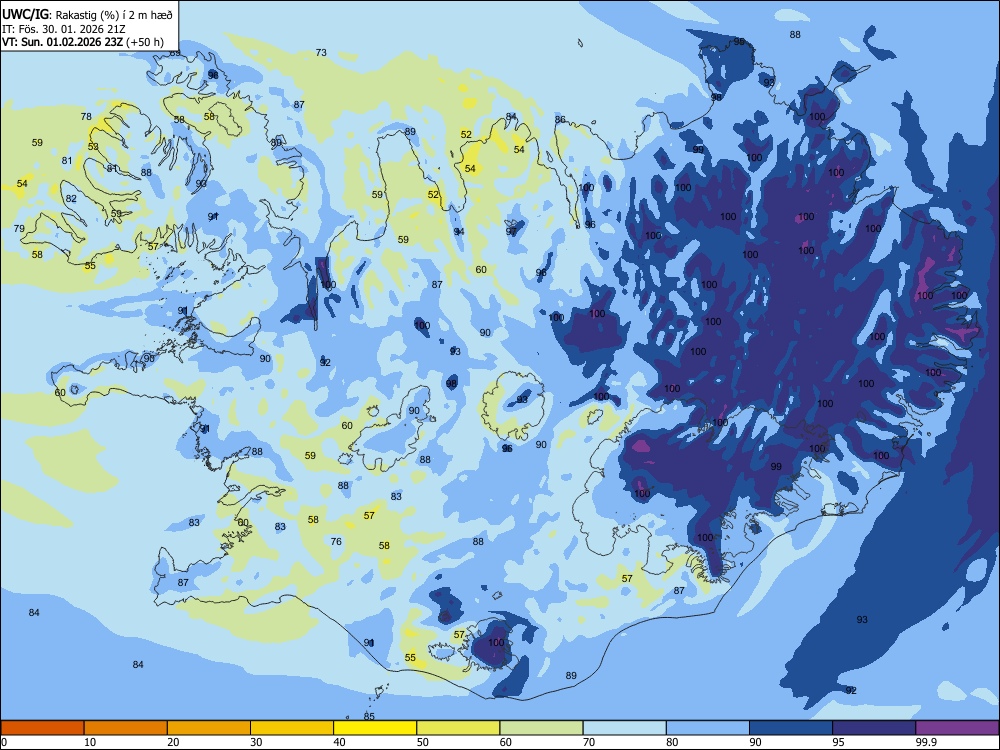Click the '94' humidity value on map
Screen dimensions: 1000x750
click(x=459, y=232)
